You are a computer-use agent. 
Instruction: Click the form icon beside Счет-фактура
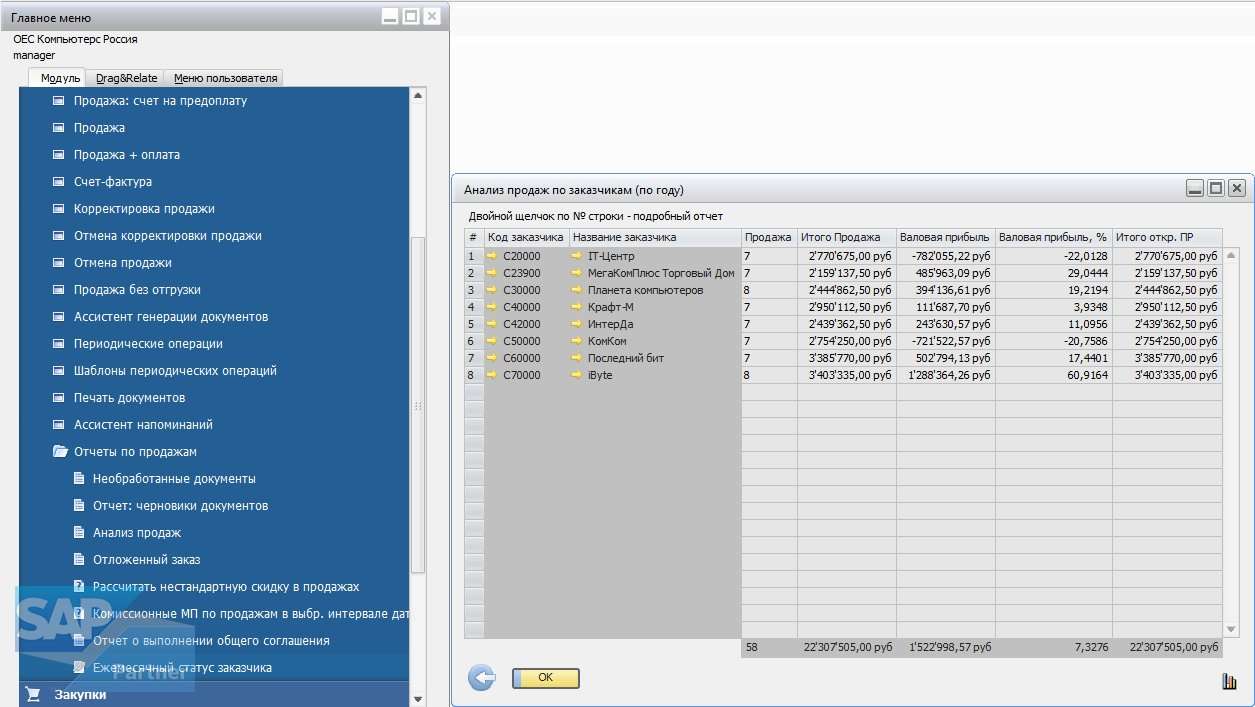click(x=59, y=182)
